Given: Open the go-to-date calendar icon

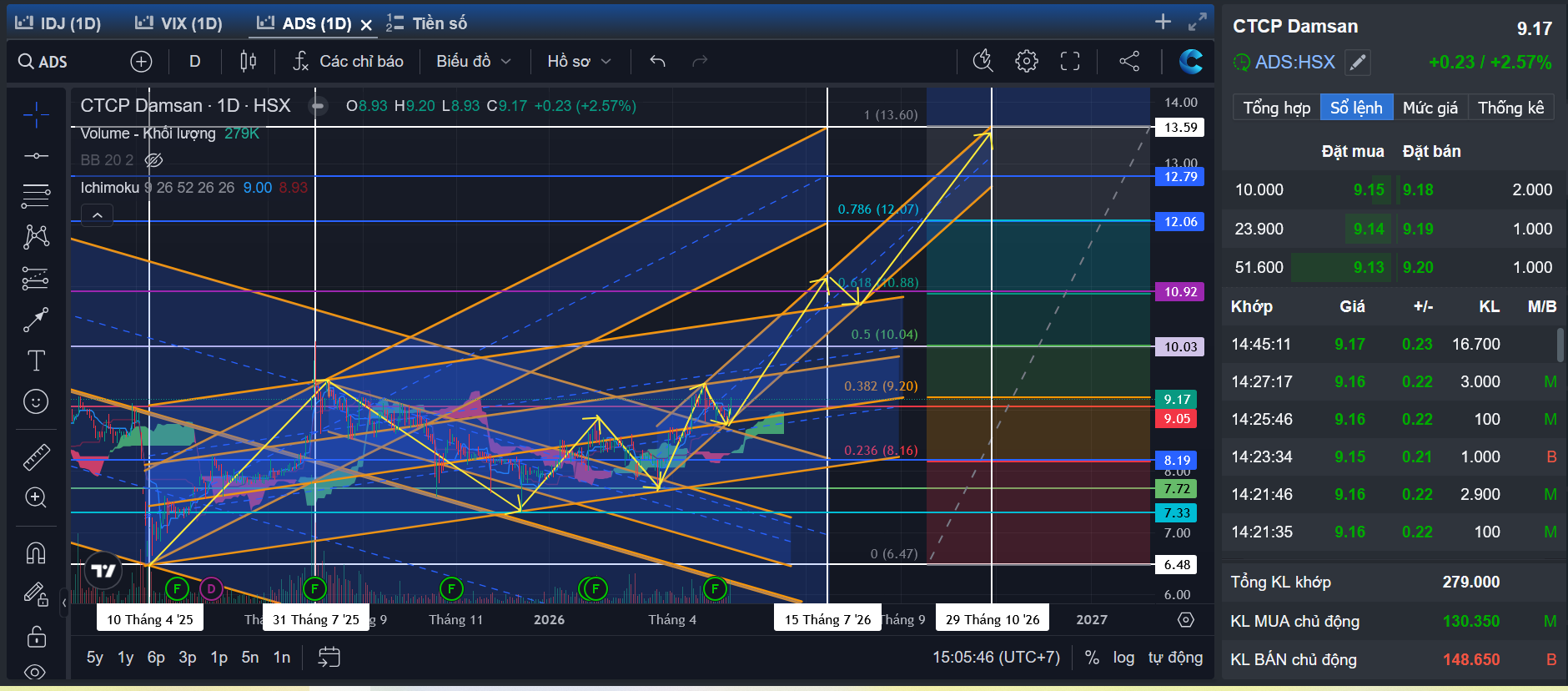Looking at the screenshot, I should point(329,658).
